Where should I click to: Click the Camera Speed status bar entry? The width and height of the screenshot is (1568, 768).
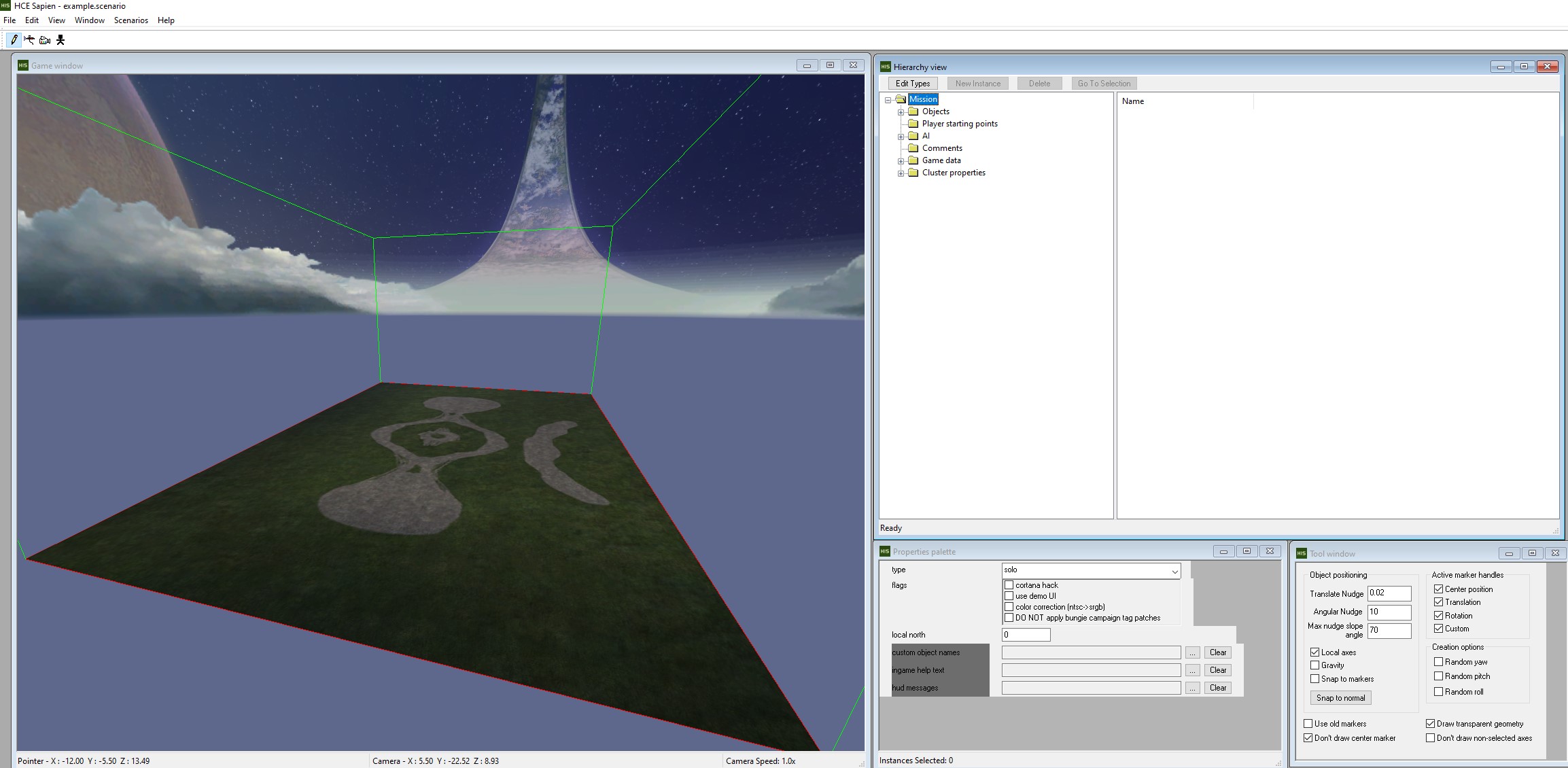tap(761, 761)
